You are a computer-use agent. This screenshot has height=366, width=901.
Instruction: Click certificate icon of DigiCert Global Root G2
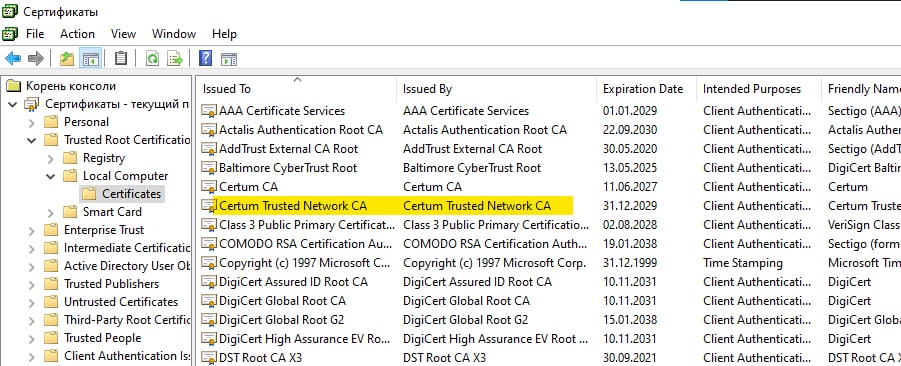[x=209, y=319]
